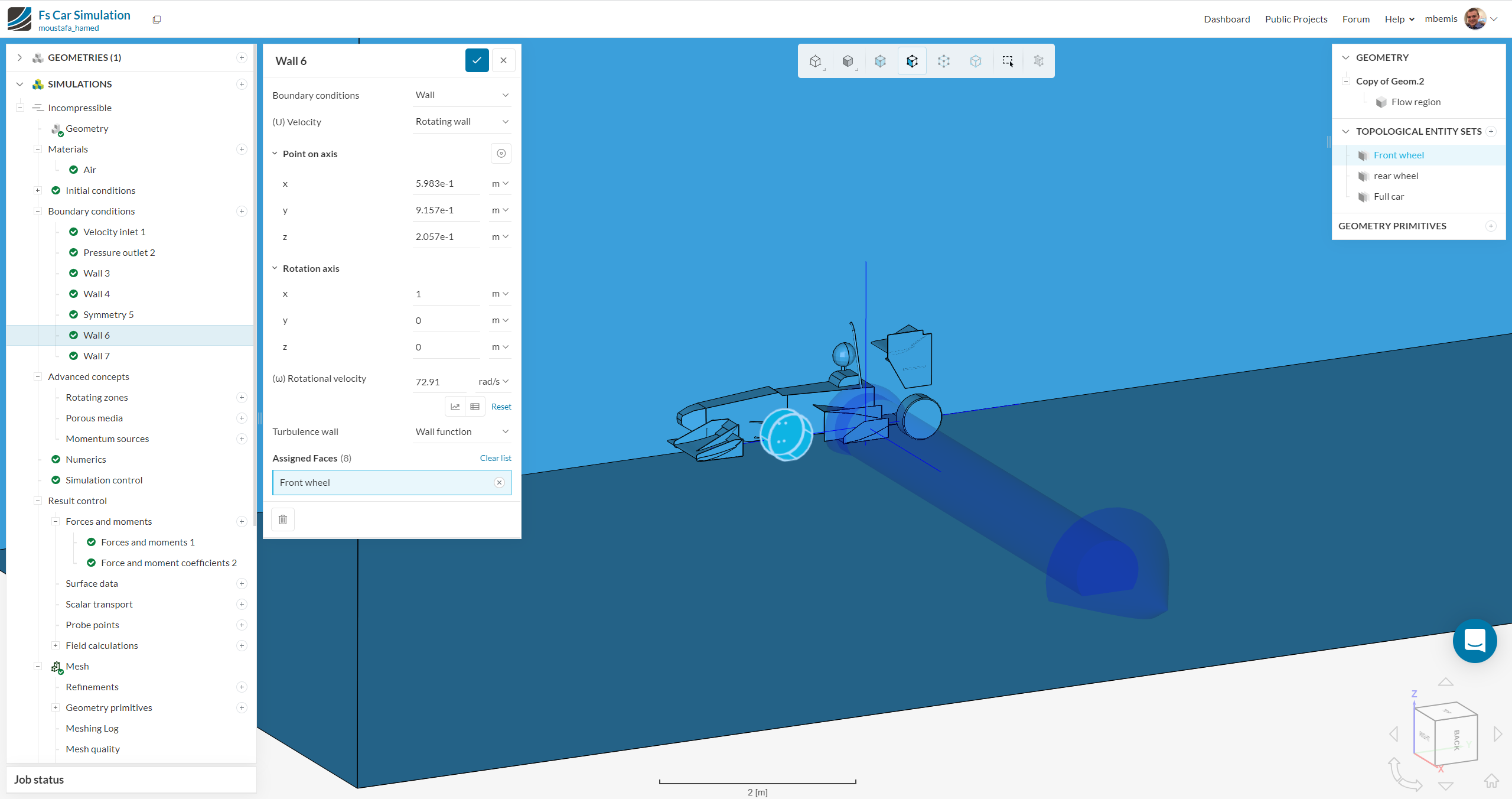
Task: Open the Turbulence wall dropdown
Action: point(461,432)
